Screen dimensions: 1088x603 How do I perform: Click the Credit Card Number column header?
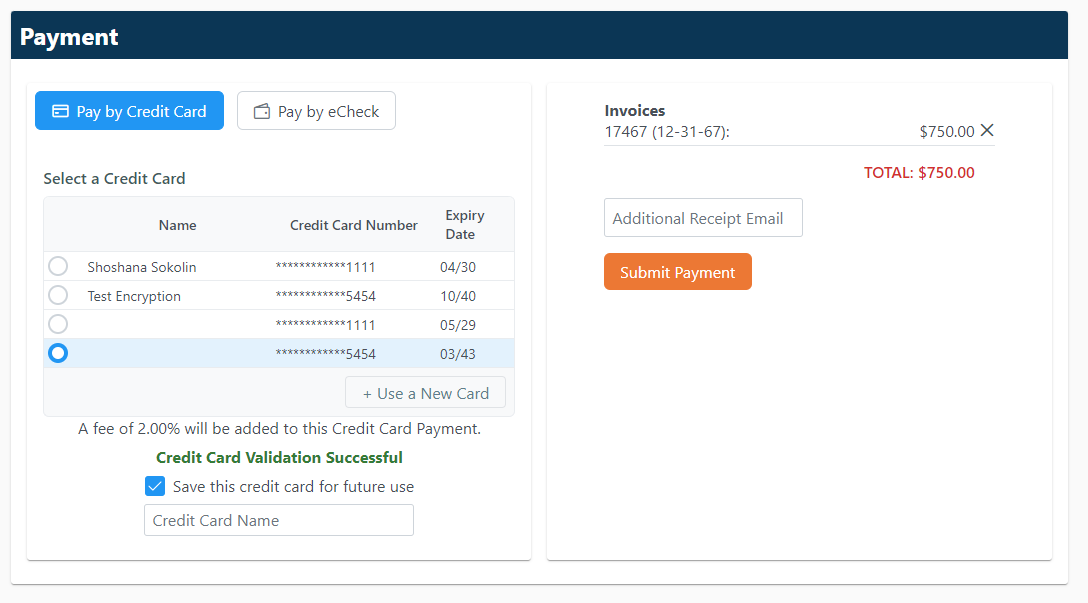pos(353,225)
